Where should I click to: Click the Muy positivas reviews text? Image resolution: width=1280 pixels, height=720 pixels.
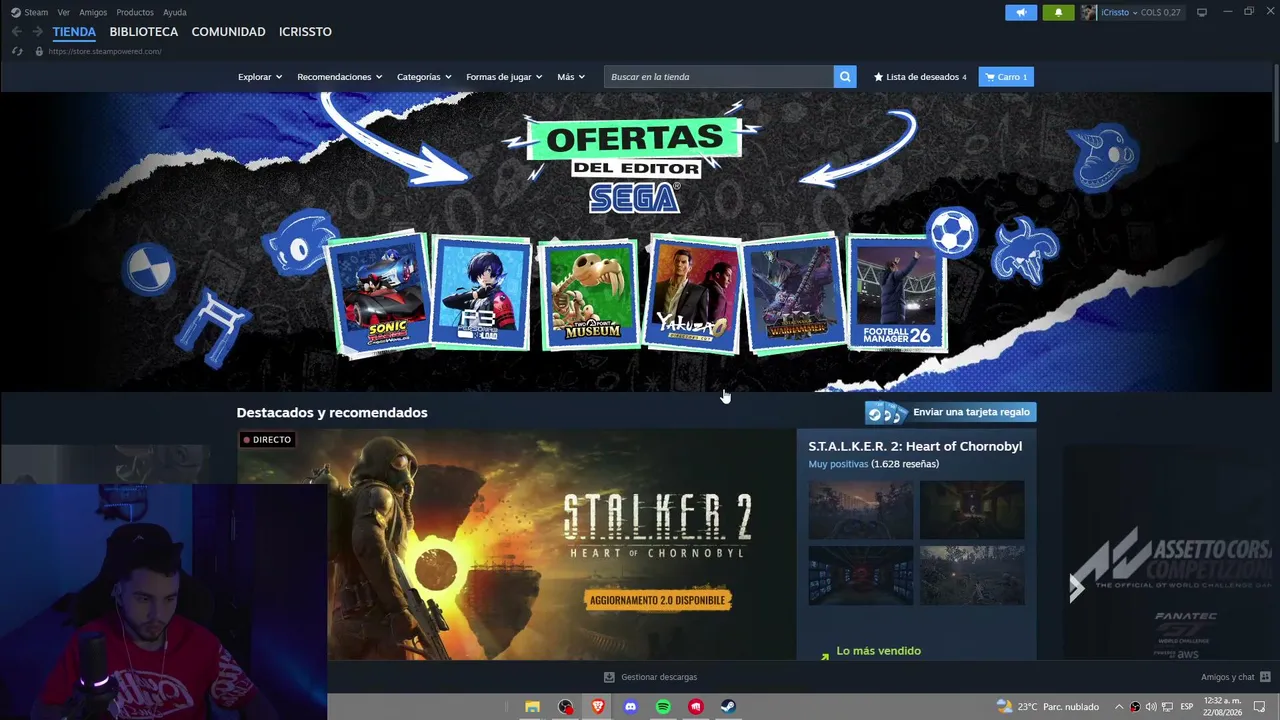point(838,464)
